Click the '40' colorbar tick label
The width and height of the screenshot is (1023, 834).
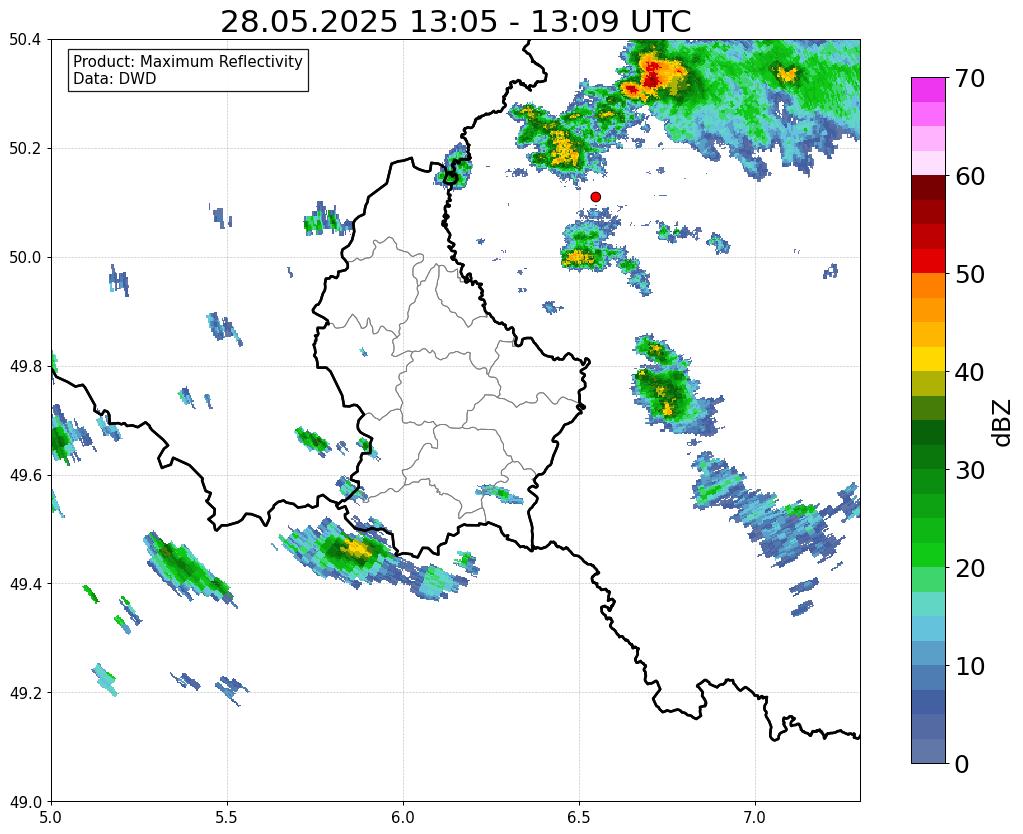(x=969, y=372)
